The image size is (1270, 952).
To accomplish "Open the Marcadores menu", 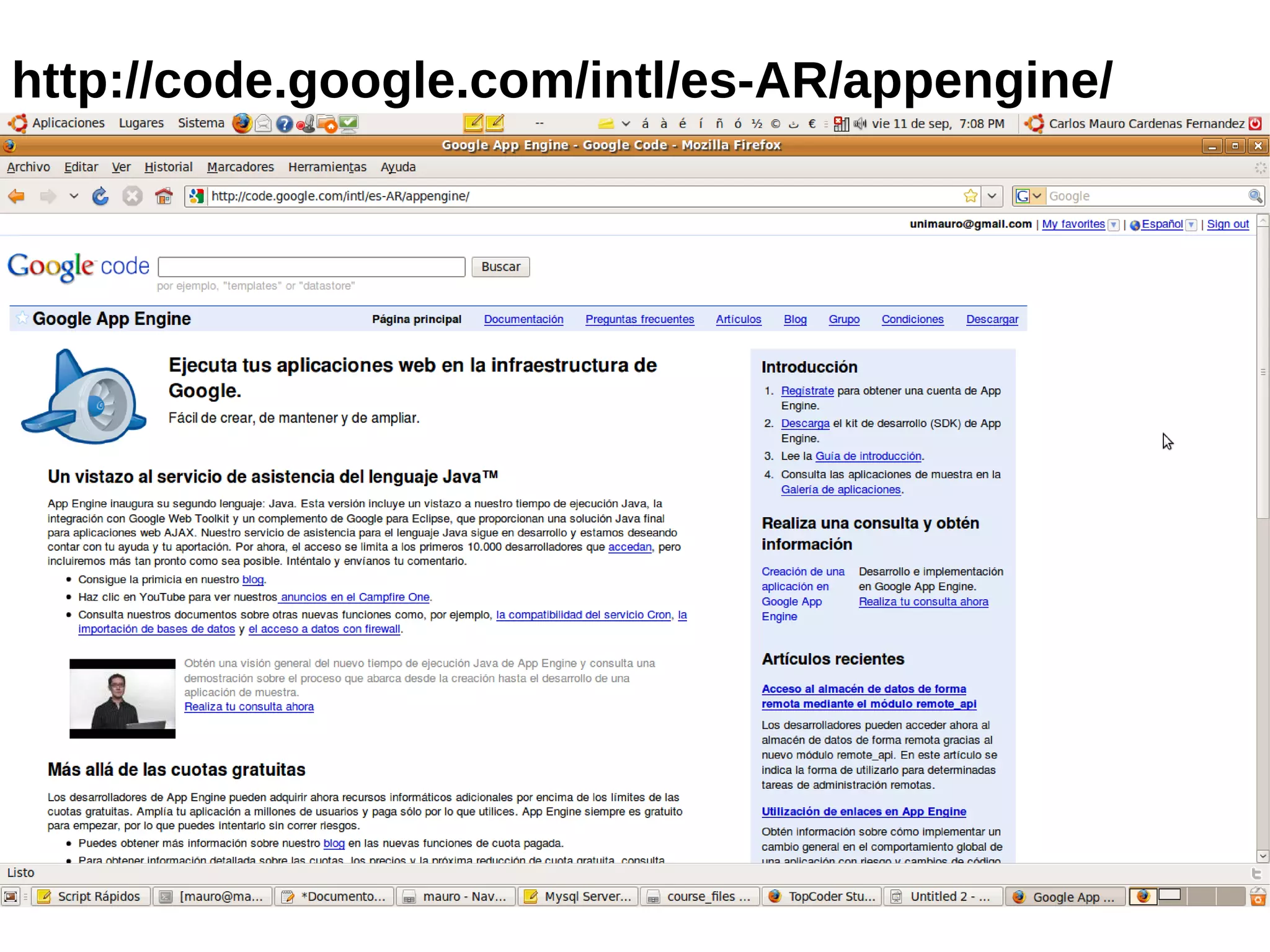I will click(241, 167).
